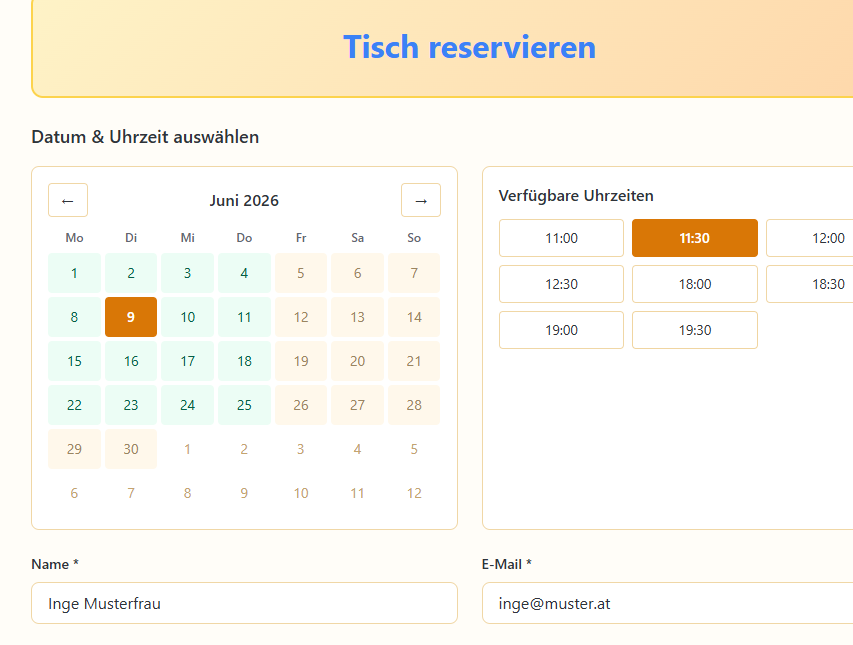Select June 25 as reservation date

(244, 405)
